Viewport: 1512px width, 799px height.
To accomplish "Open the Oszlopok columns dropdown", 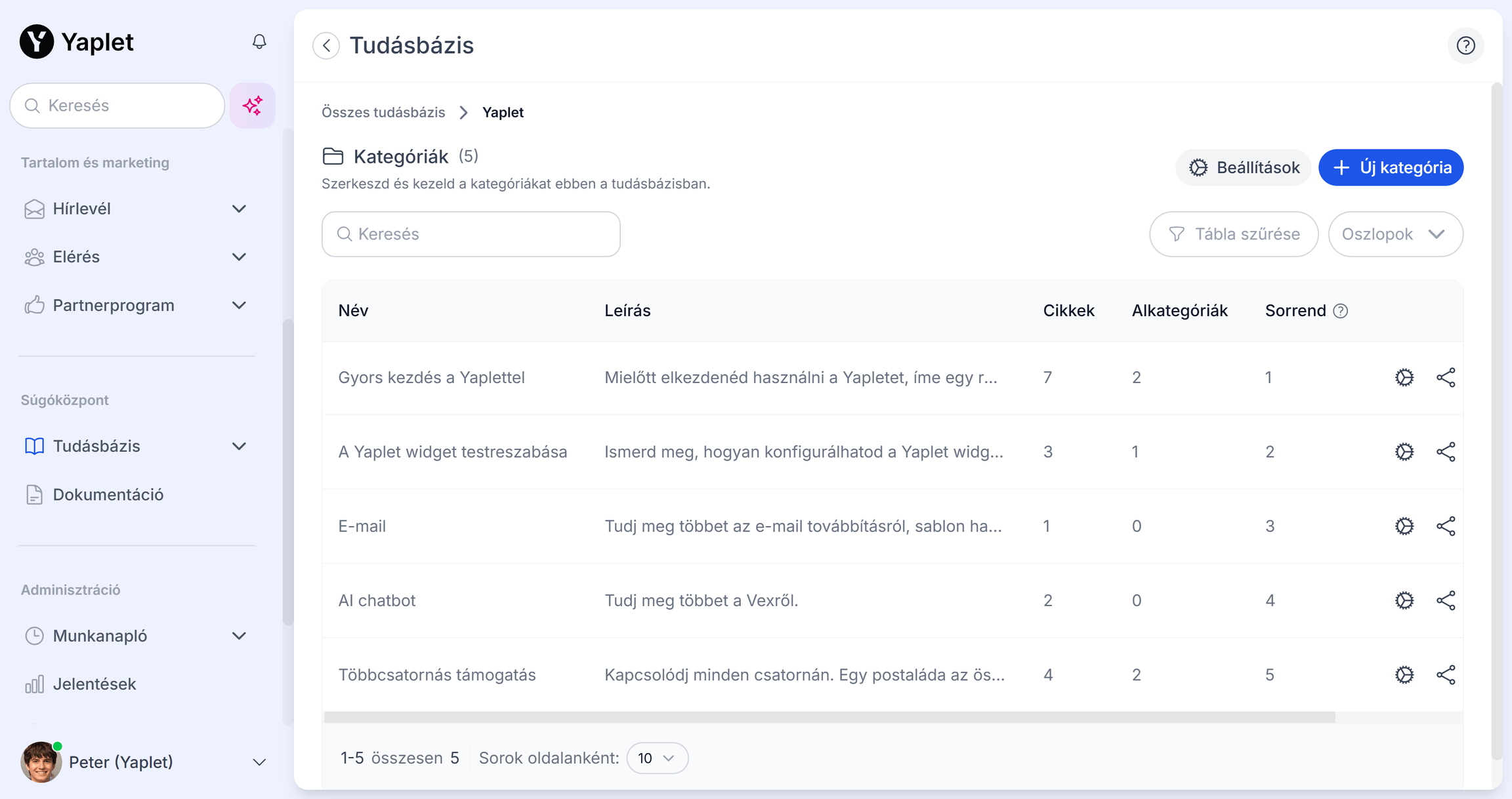I will pyautogui.click(x=1395, y=234).
